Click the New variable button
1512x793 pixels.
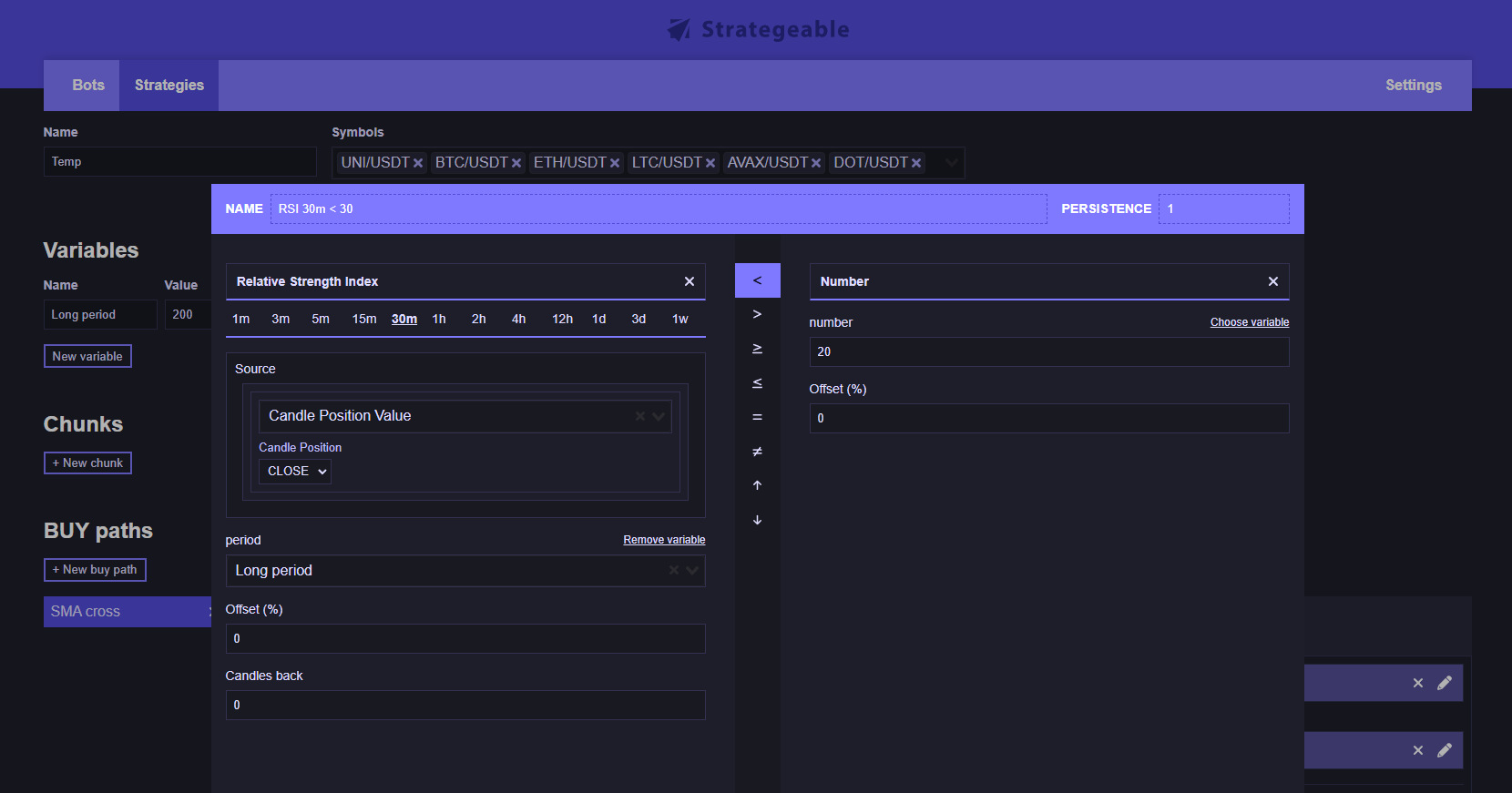click(87, 356)
